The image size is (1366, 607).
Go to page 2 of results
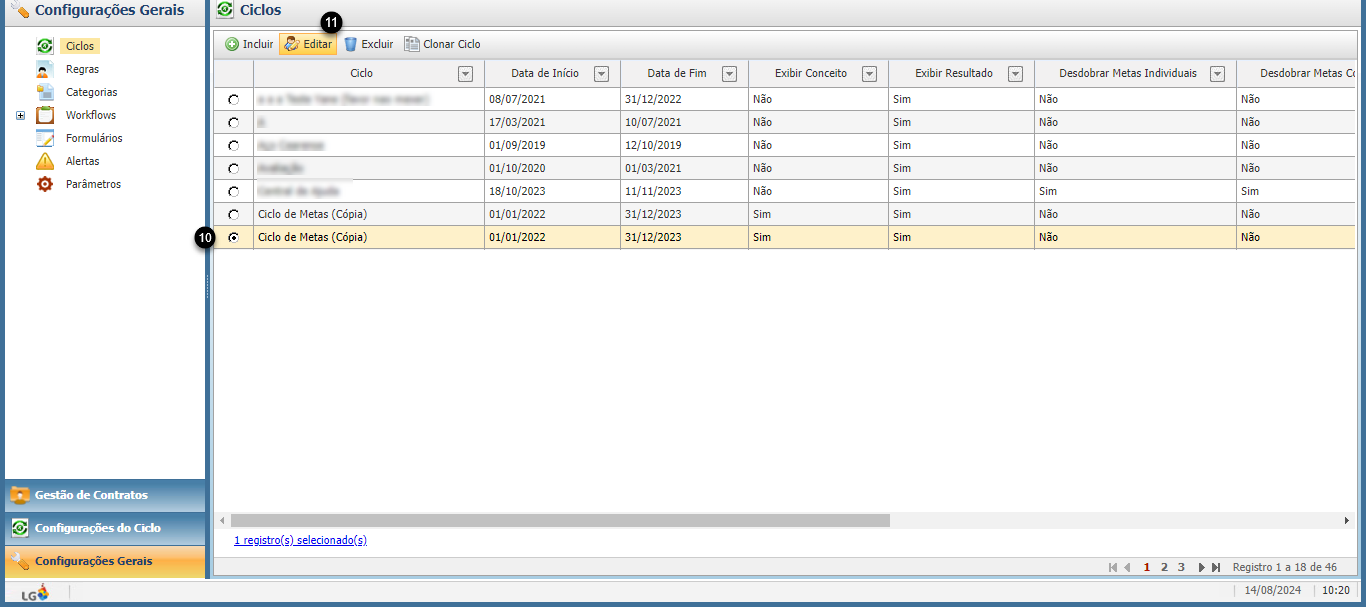click(x=1164, y=567)
